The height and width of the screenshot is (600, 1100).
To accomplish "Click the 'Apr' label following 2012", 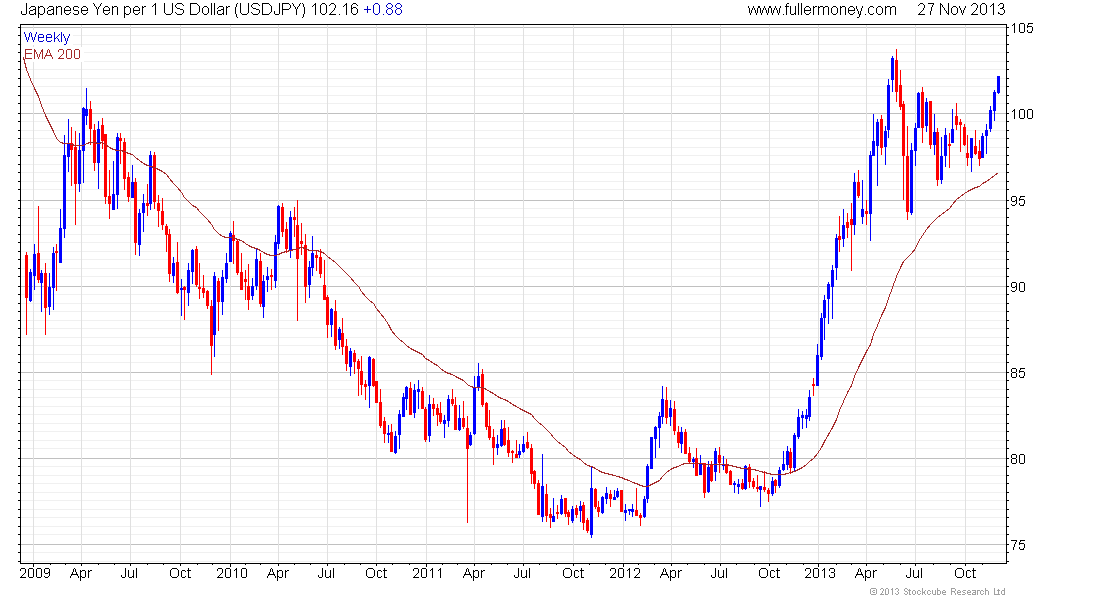I will coord(671,574).
